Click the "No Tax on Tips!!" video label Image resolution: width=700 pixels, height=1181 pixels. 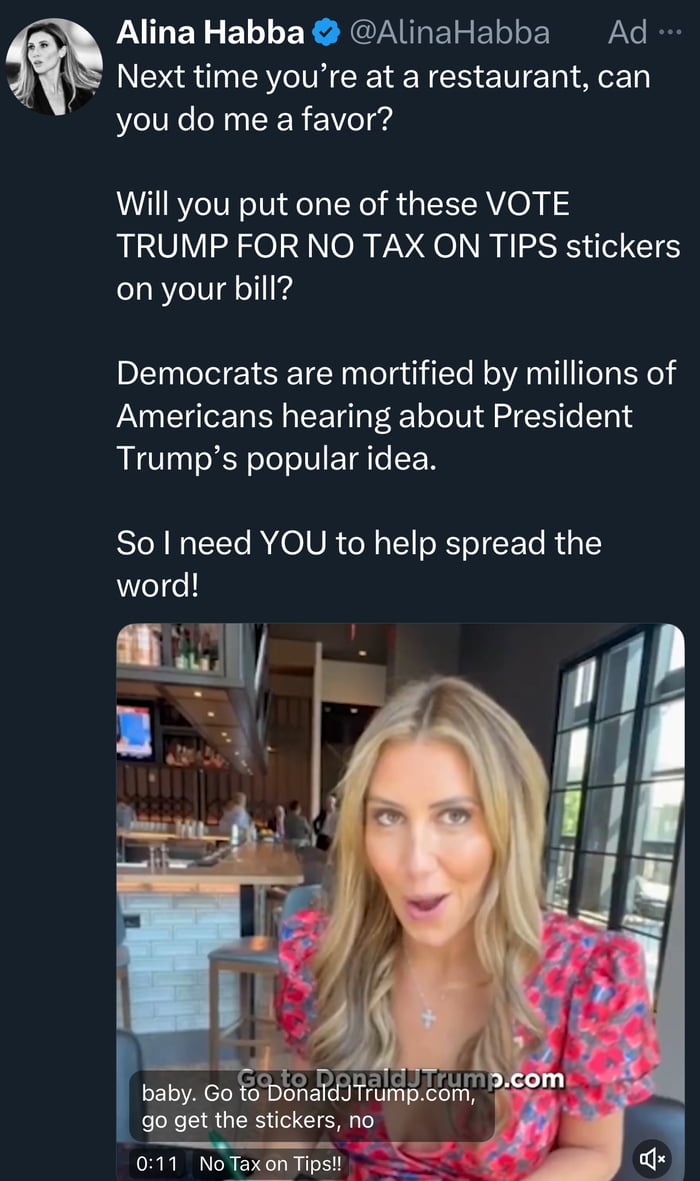tap(270, 1164)
